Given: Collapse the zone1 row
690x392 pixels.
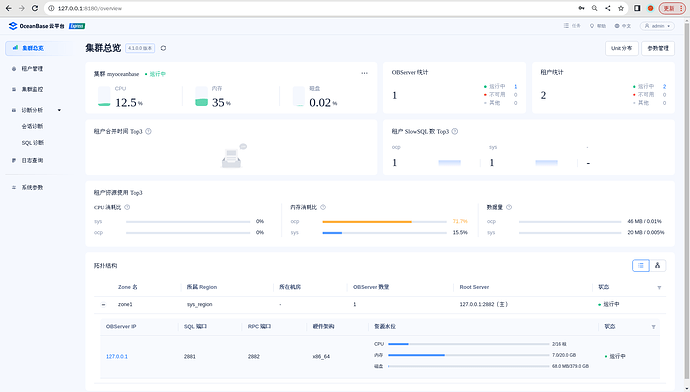Looking at the screenshot, I should pos(103,304).
